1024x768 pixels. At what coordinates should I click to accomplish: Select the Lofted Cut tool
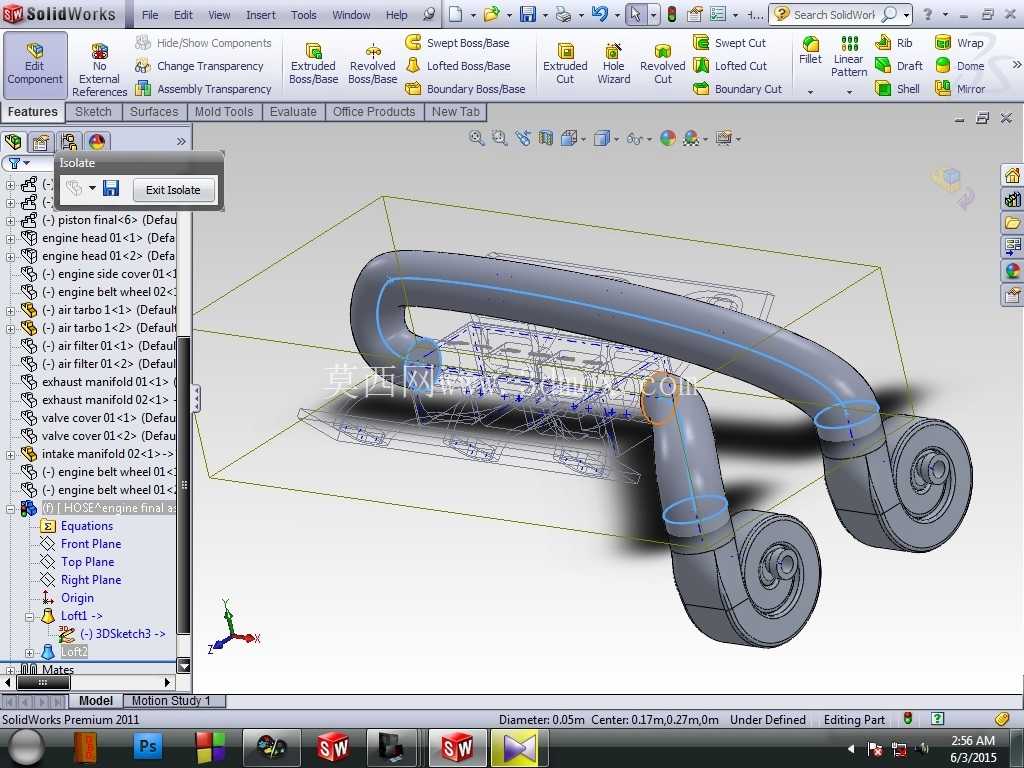(729, 66)
